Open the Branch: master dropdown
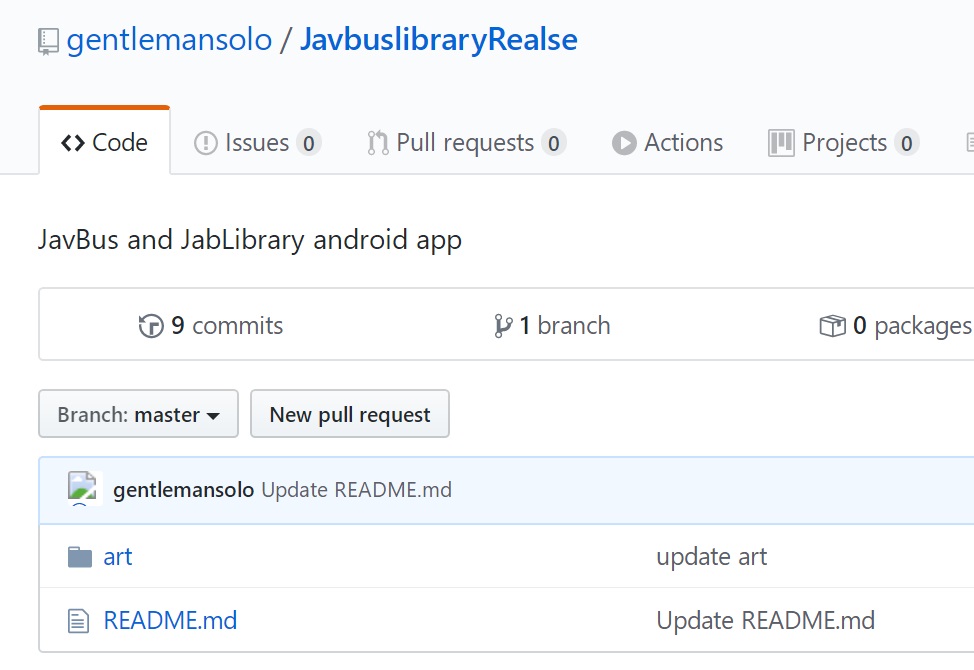Screen dimensions: 974x670 [138, 414]
